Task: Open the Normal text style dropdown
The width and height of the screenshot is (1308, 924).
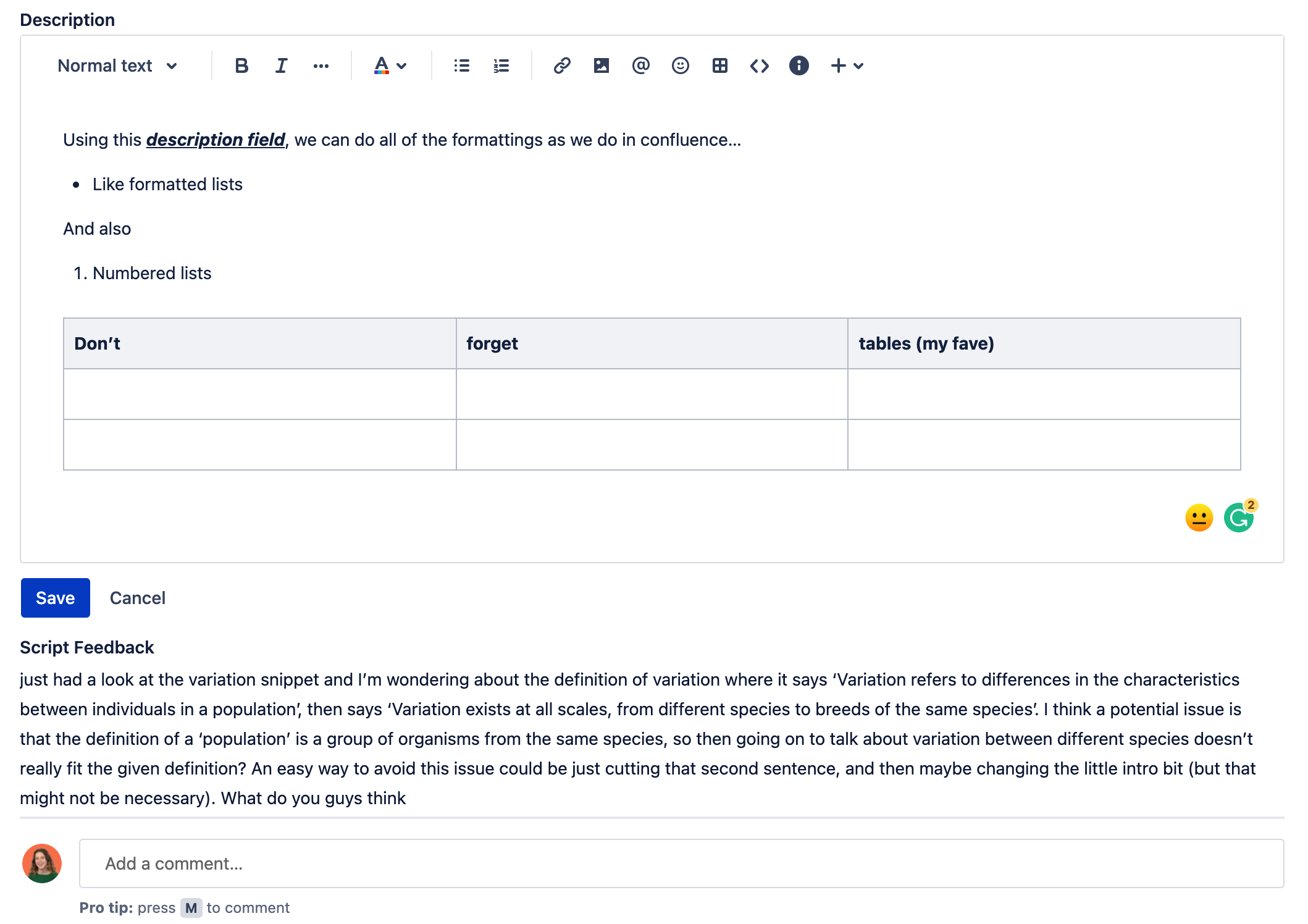Action: (x=117, y=65)
